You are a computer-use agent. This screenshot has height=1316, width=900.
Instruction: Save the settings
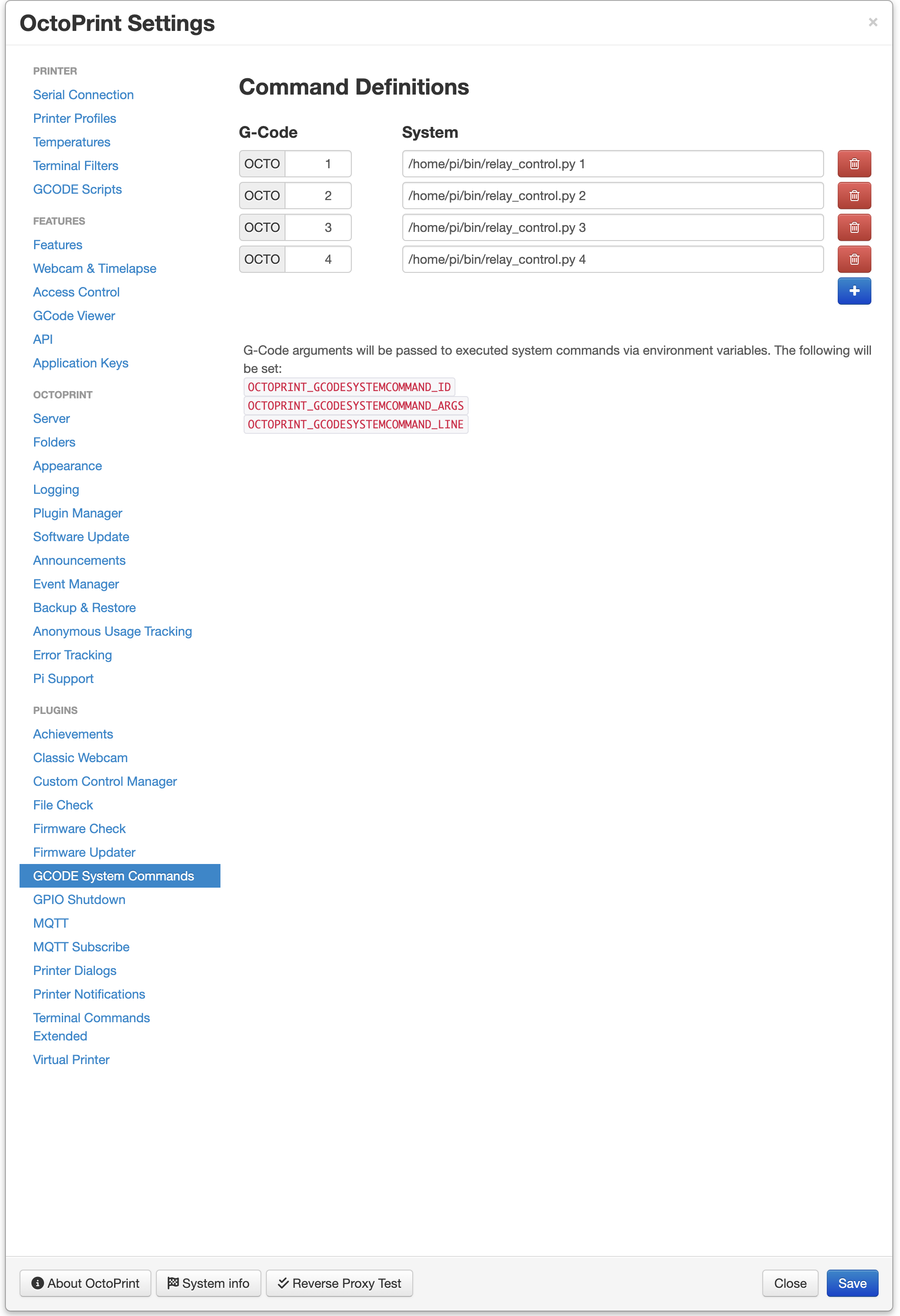coord(852,1283)
